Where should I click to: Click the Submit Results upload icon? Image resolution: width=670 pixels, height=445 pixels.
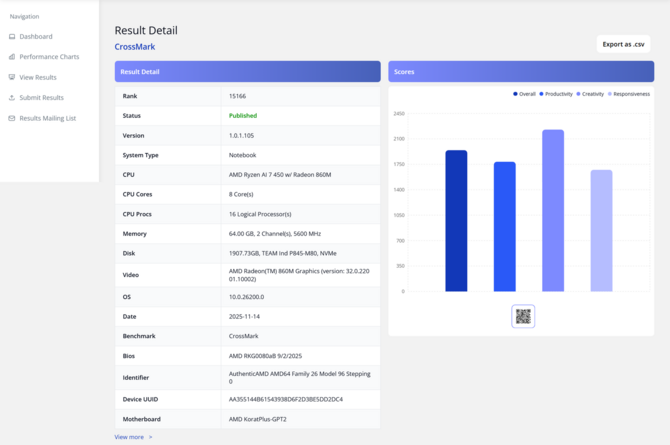point(12,98)
